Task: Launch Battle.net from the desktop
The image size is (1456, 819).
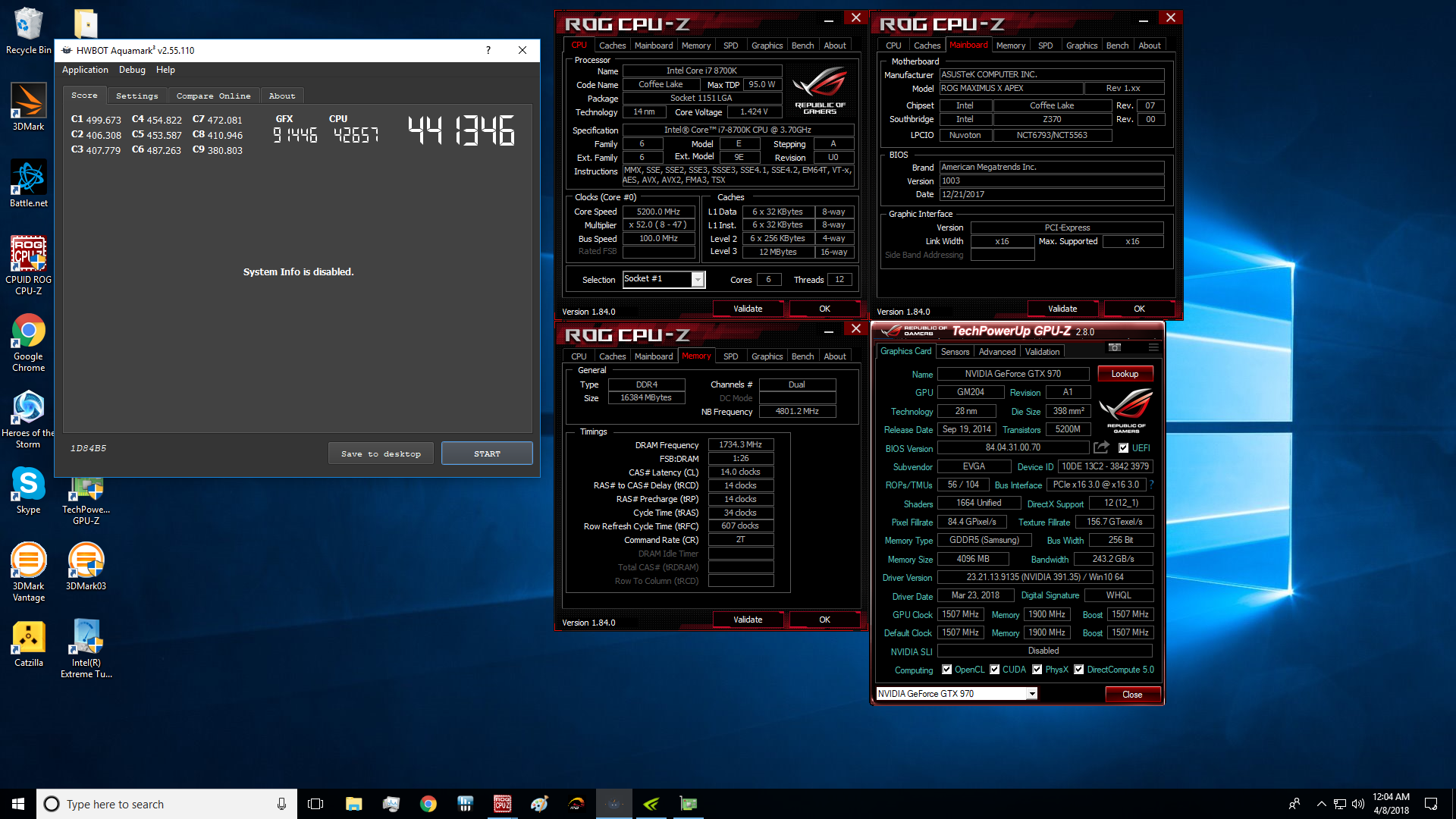Action: [x=28, y=184]
